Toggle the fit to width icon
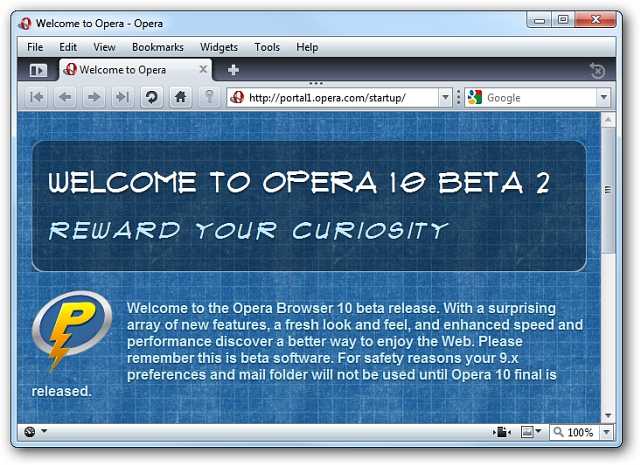The image size is (640, 465). coord(502,432)
